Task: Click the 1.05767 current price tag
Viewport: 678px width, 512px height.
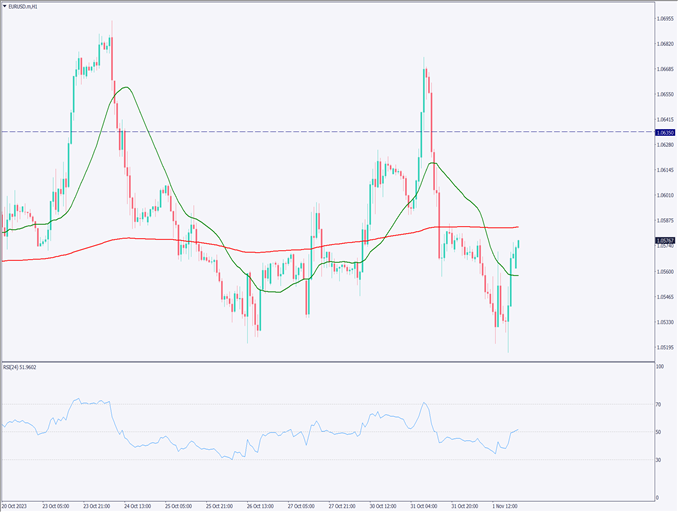Action: [665, 241]
